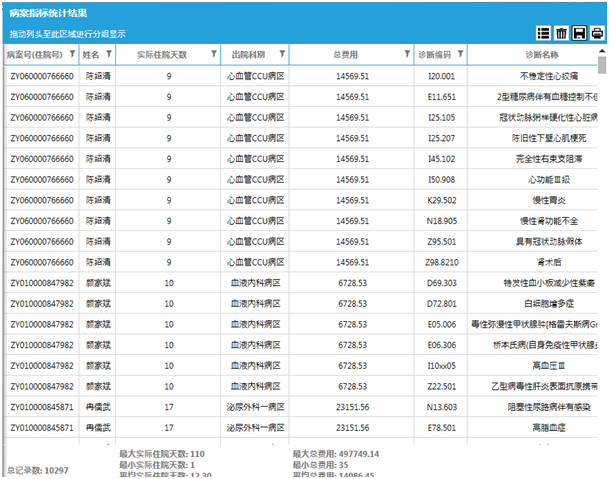This screenshot has height=479, width=609.
Task: Click diagnosis code D69.303 cell
Action: pos(441,283)
